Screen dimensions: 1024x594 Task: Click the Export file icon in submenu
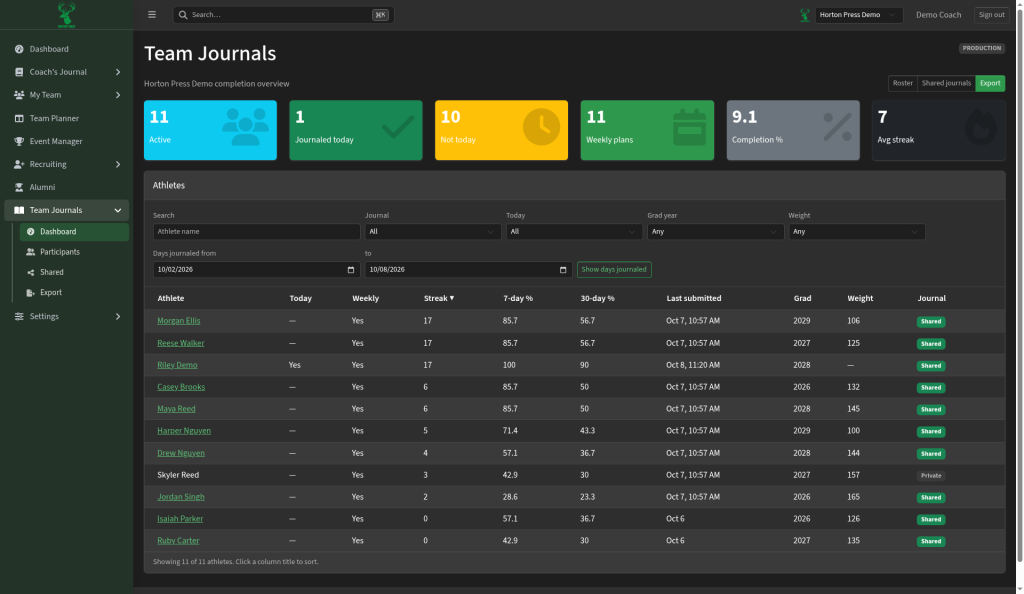30,292
